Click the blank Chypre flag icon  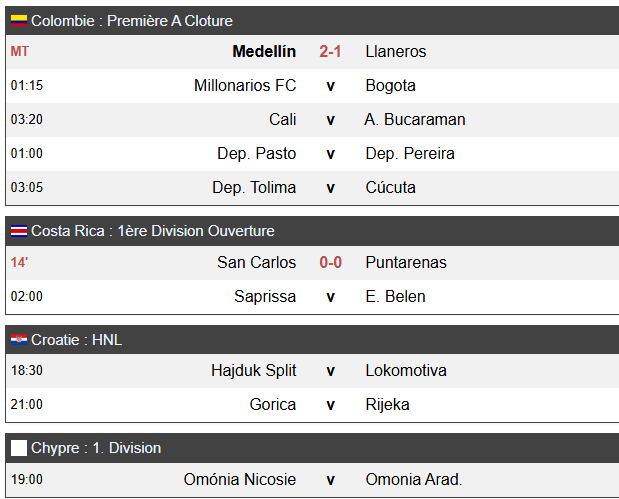tap(19, 448)
